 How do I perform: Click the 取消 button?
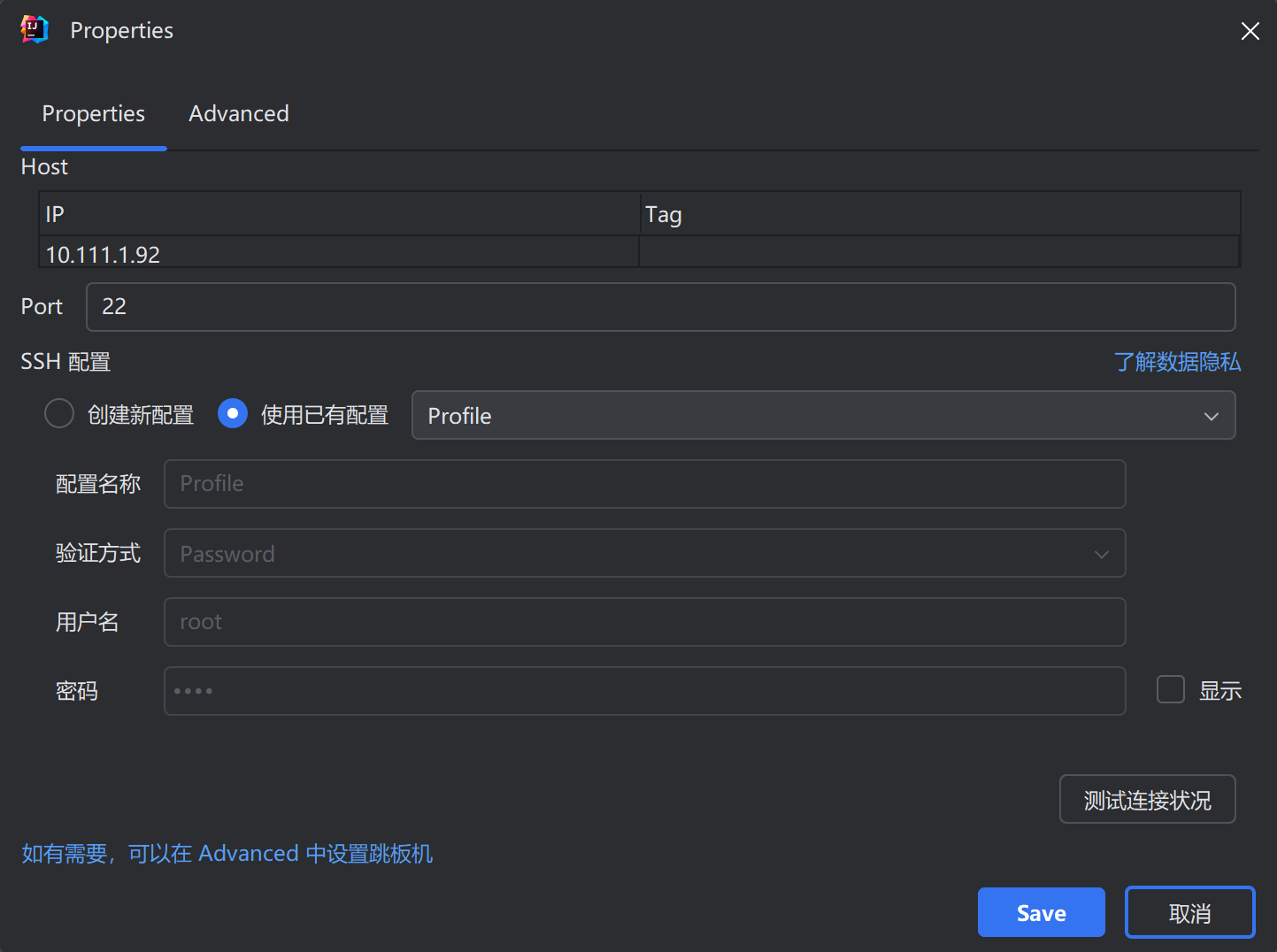pos(1189,912)
